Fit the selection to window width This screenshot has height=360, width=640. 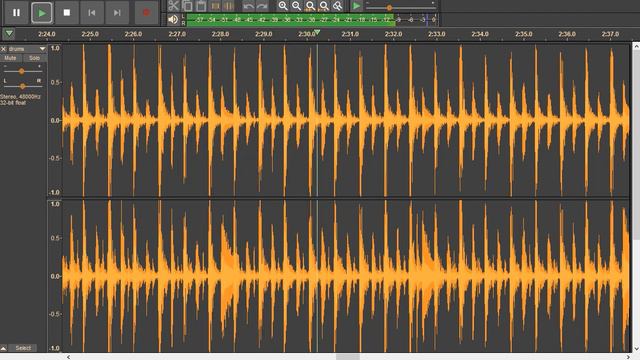coord(310,6)
